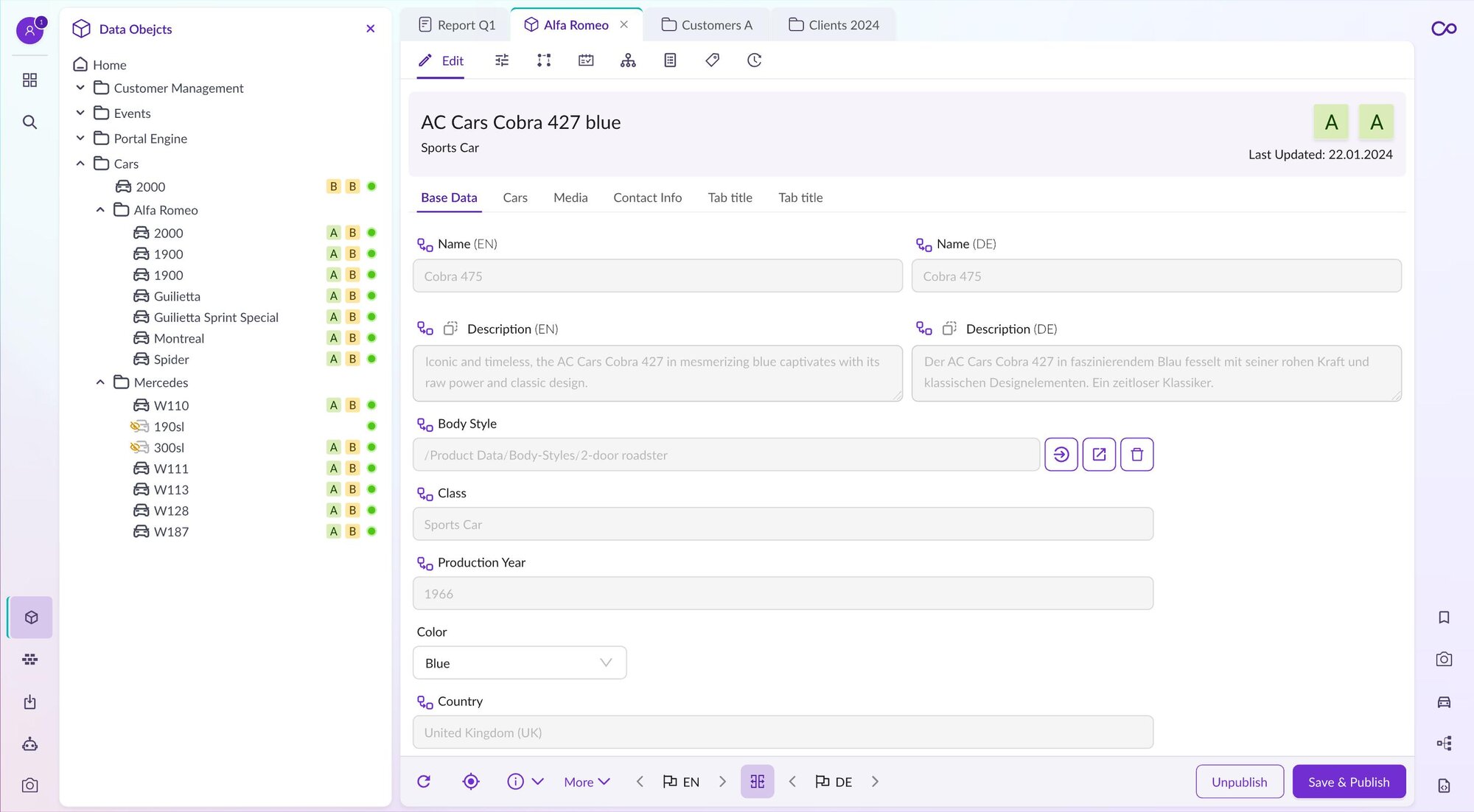Reload the object with refresh icon
This screenshot has width=1474, height=812.
tap(424, 782)
